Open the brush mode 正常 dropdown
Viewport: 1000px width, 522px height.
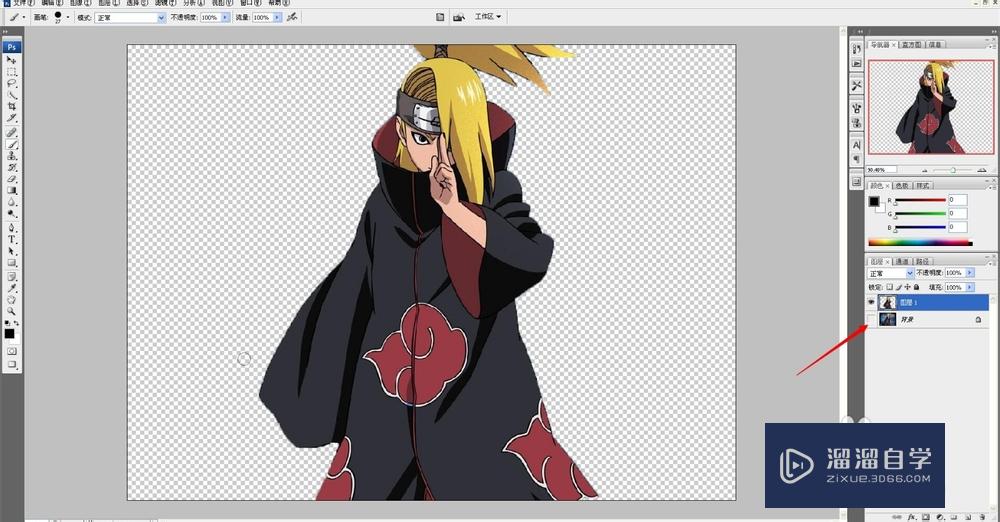pyautogui.click(x=129, y=18)
